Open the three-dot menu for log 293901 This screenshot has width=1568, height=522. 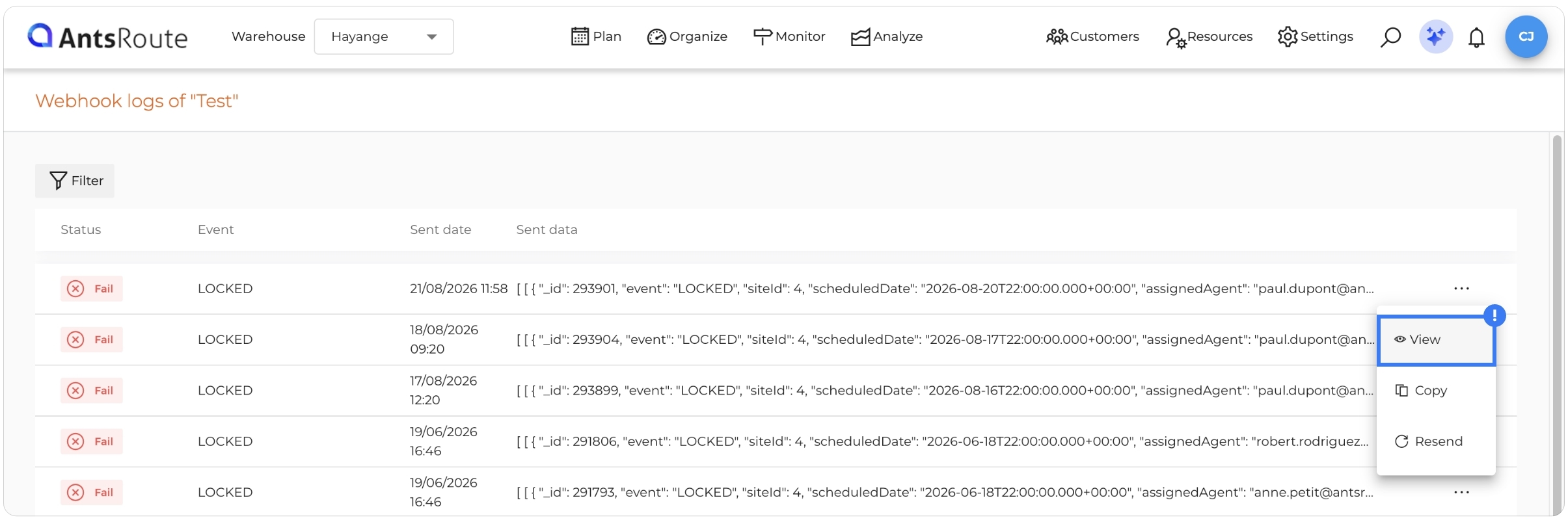1461,289
